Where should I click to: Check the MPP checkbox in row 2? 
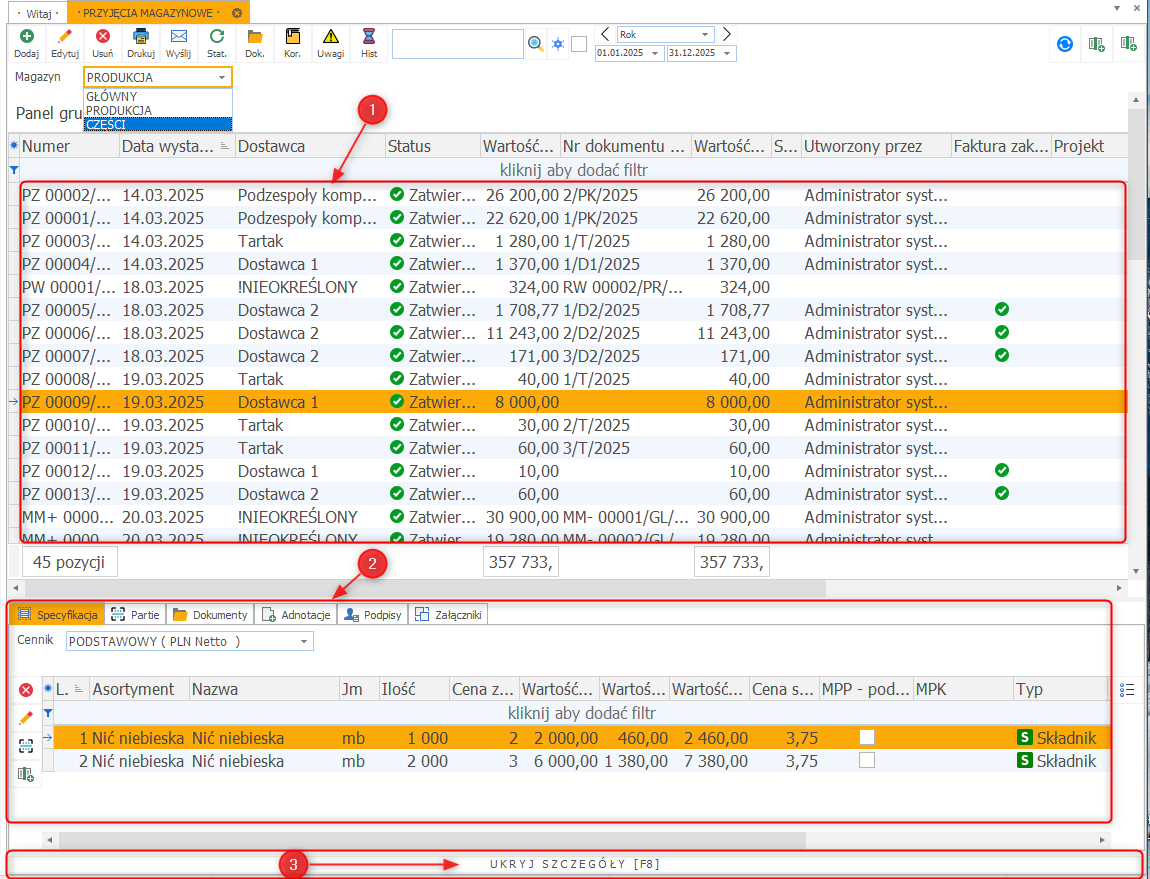pyautogui.click(x=867, y=761)
